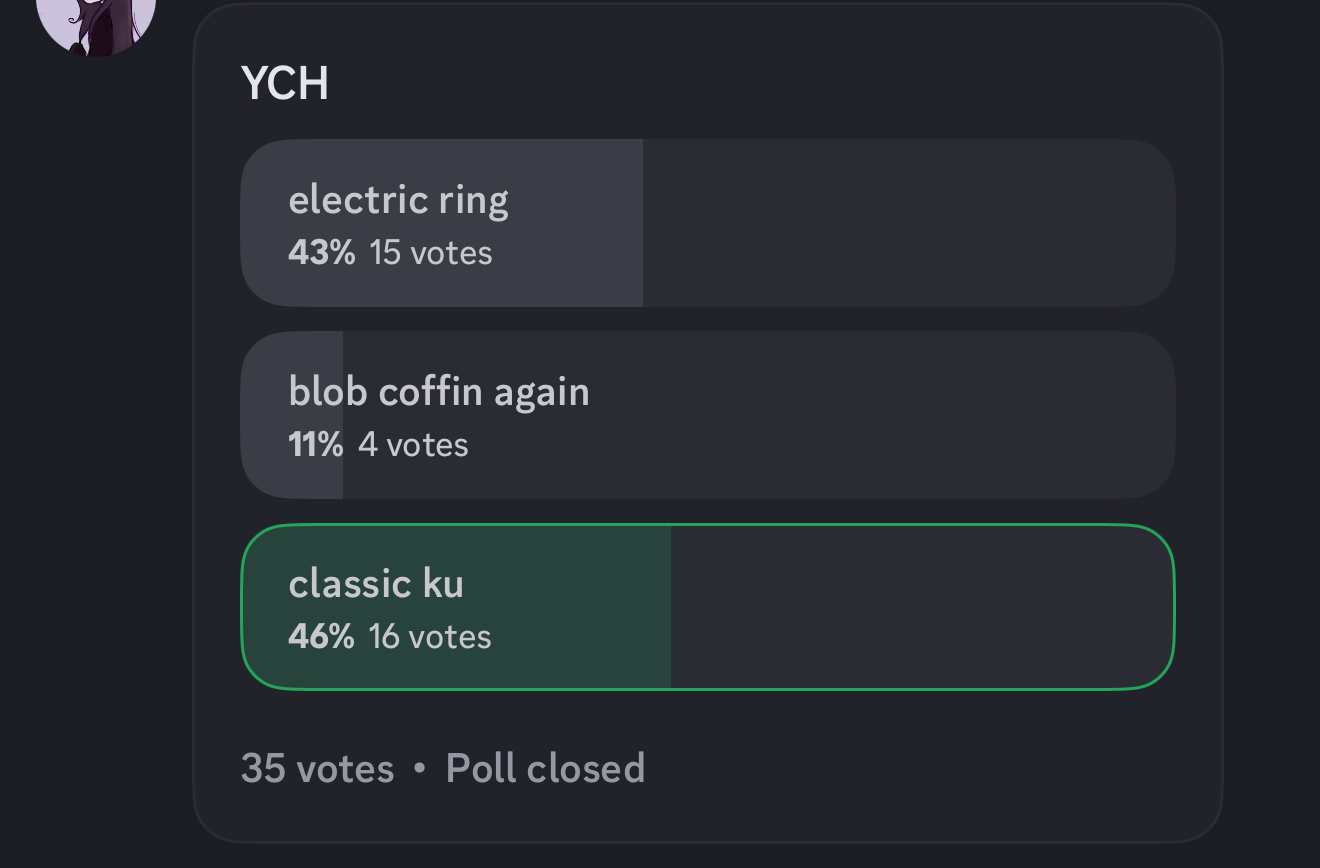1320x868 pixels.
Task: Click empty bar area right of electric ring
Action: [900, 223]
